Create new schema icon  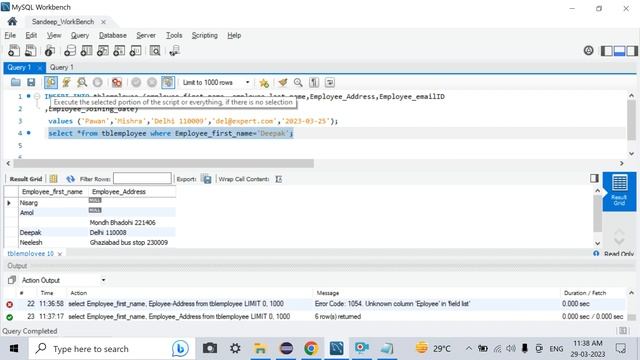tap(70, 51)
